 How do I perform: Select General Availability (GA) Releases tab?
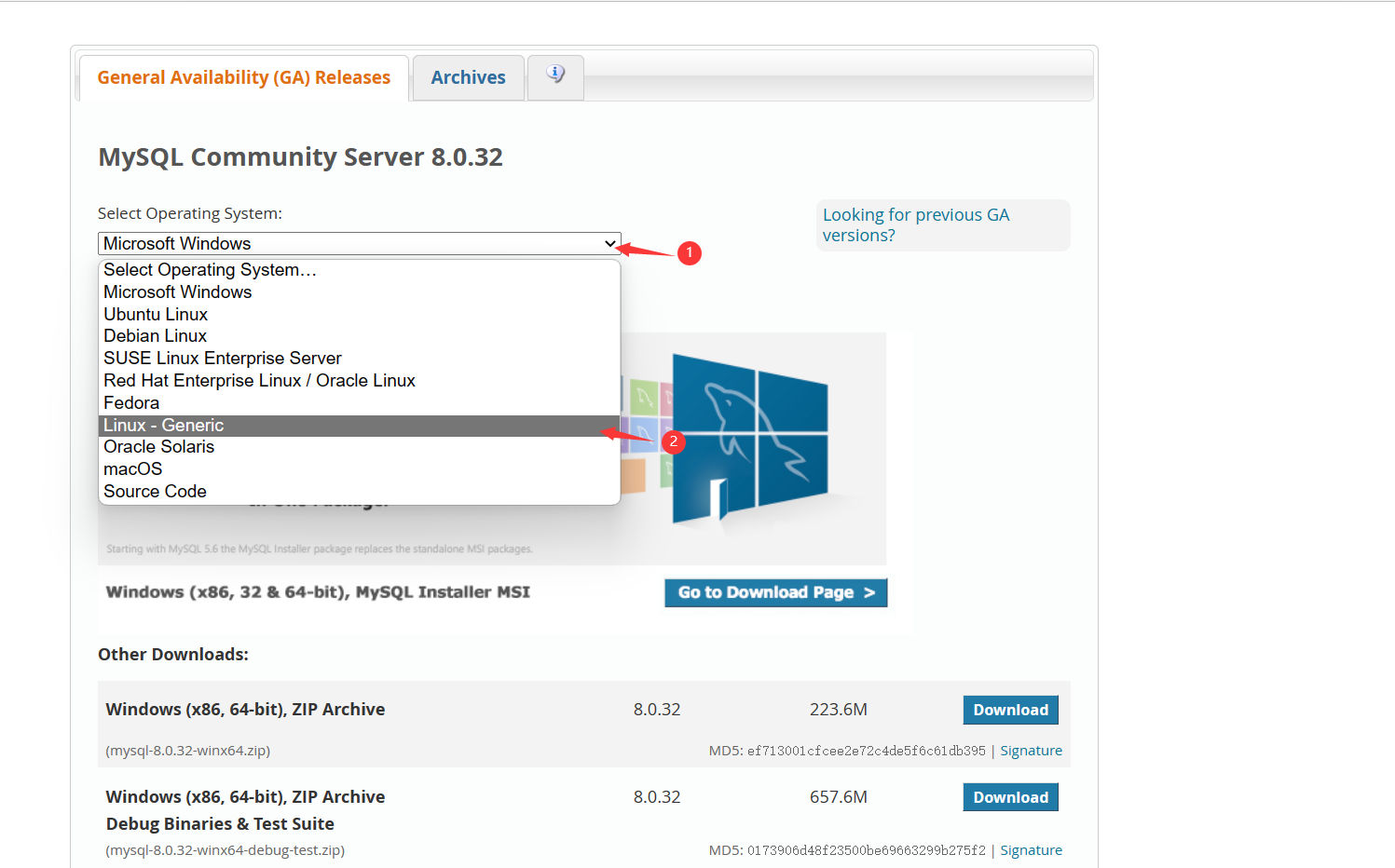[x=244, y=77]
